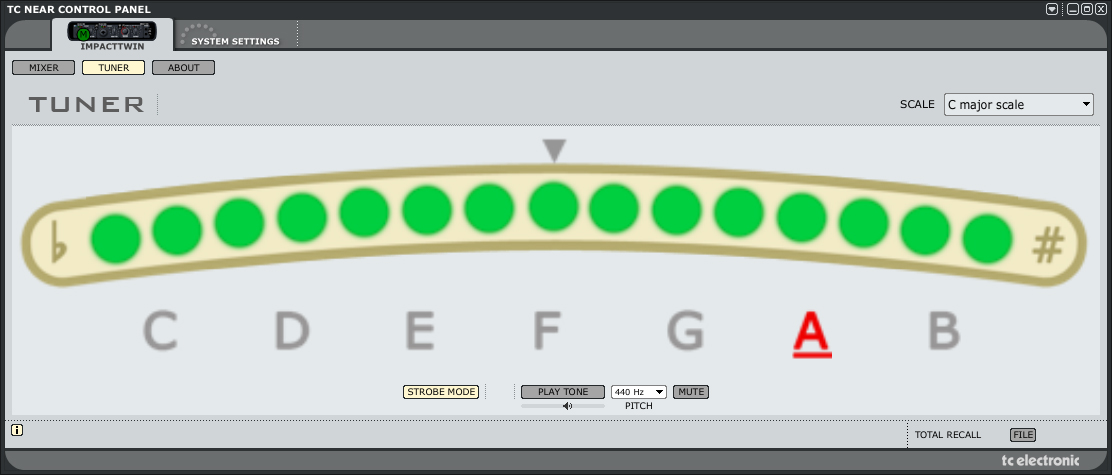Open the About page

(x=184, y=68)
